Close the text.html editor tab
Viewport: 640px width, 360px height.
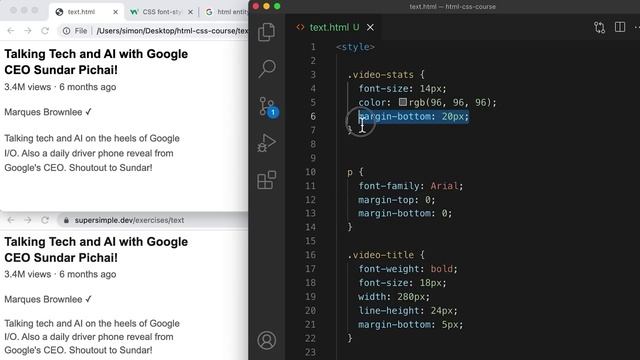tap(370, 27)
